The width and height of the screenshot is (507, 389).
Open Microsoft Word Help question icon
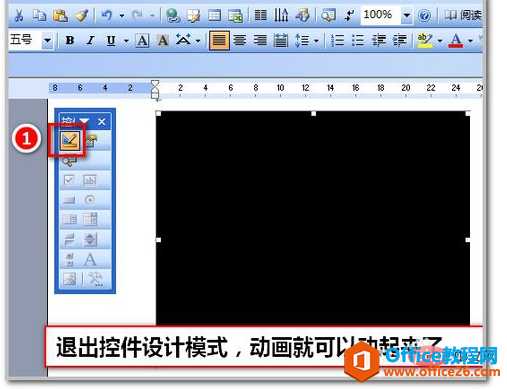[424, 15]
